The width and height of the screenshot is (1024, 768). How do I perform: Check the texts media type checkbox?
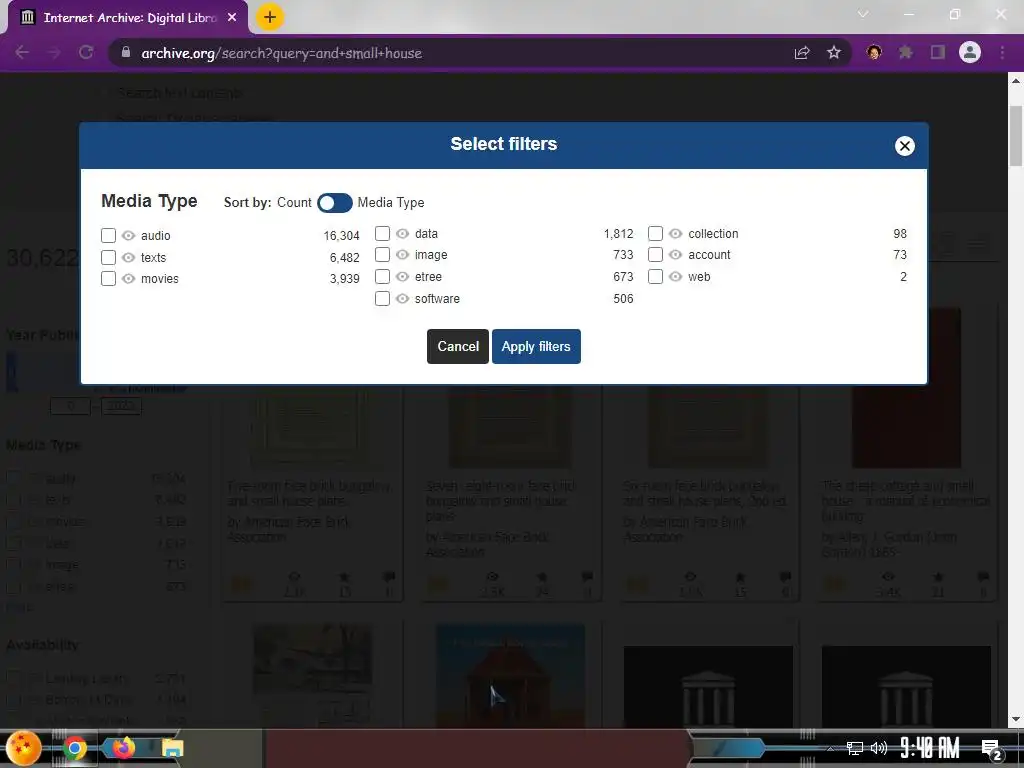point(108,257)
